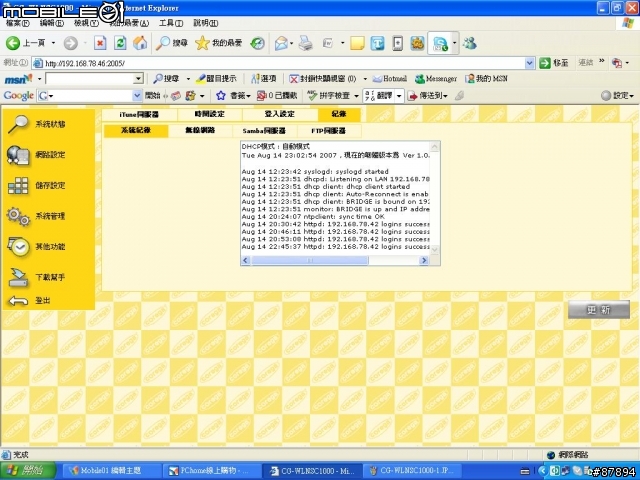Open Windows Start button 開始
This screenshot has width=640, height=480.
click(28, 471)
